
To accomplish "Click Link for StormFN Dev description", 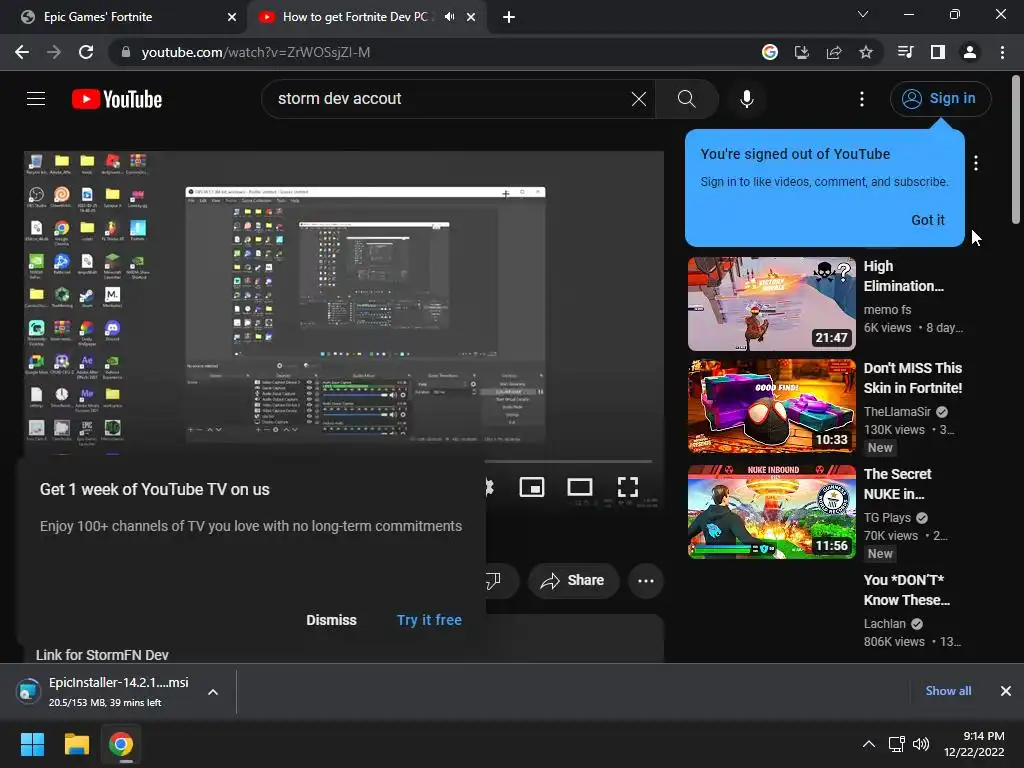I will (102, 654).
